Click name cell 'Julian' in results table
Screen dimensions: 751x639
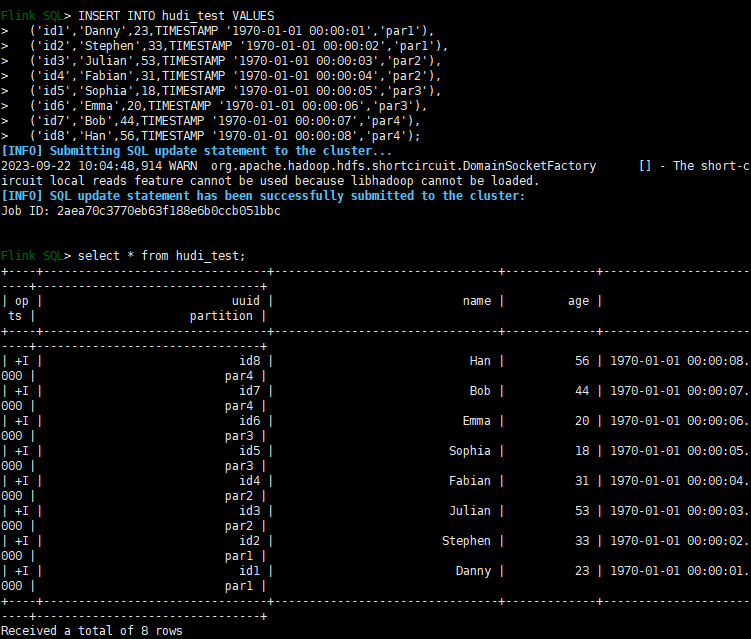click(470, 511)
